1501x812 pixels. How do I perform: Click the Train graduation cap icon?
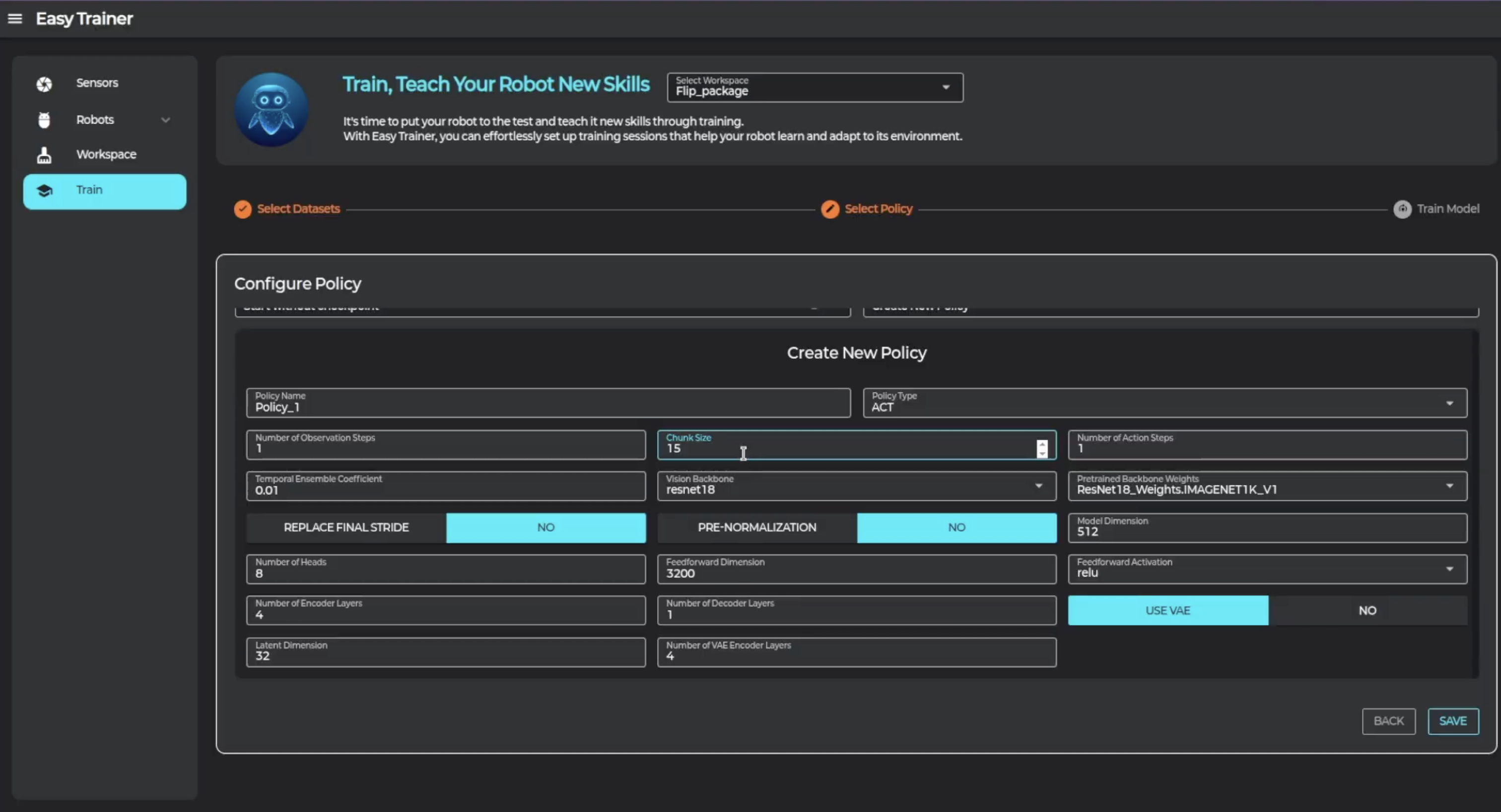click(44, 191)
